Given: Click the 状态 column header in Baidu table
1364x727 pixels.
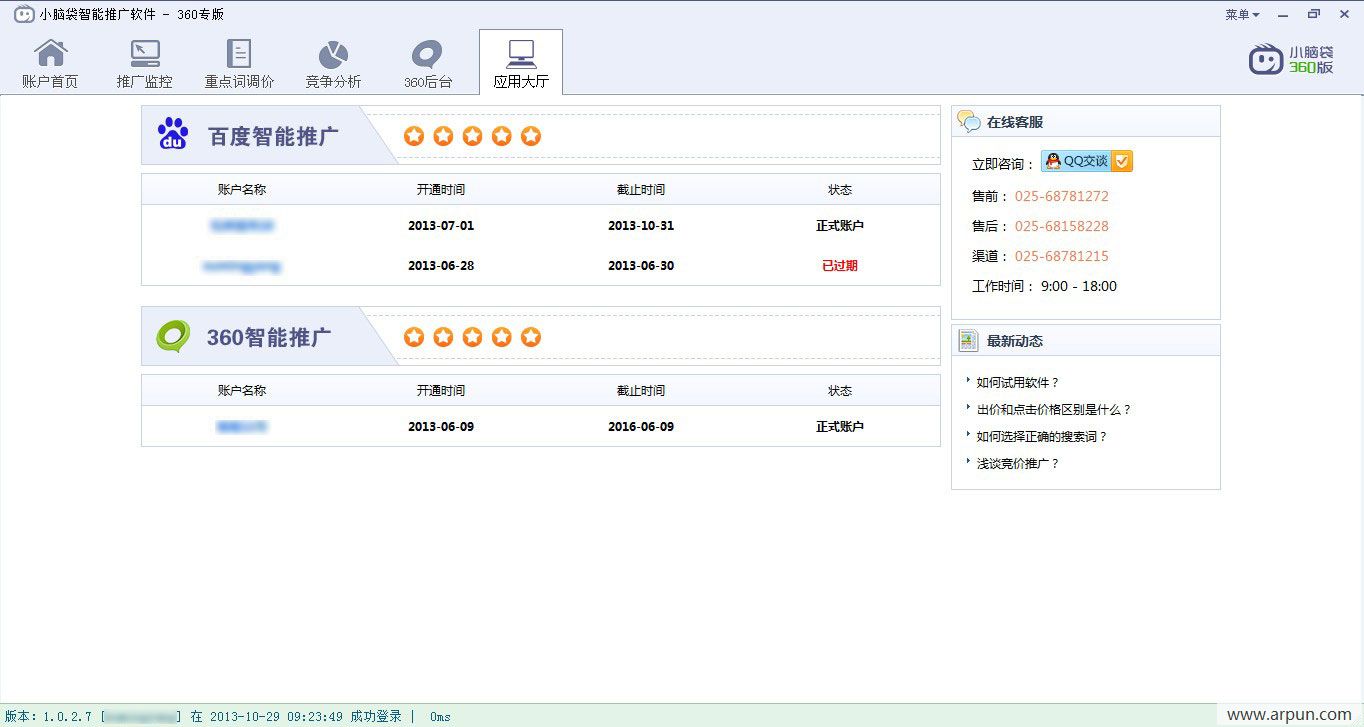Looking at the screenshot, I should click(839, 190).
